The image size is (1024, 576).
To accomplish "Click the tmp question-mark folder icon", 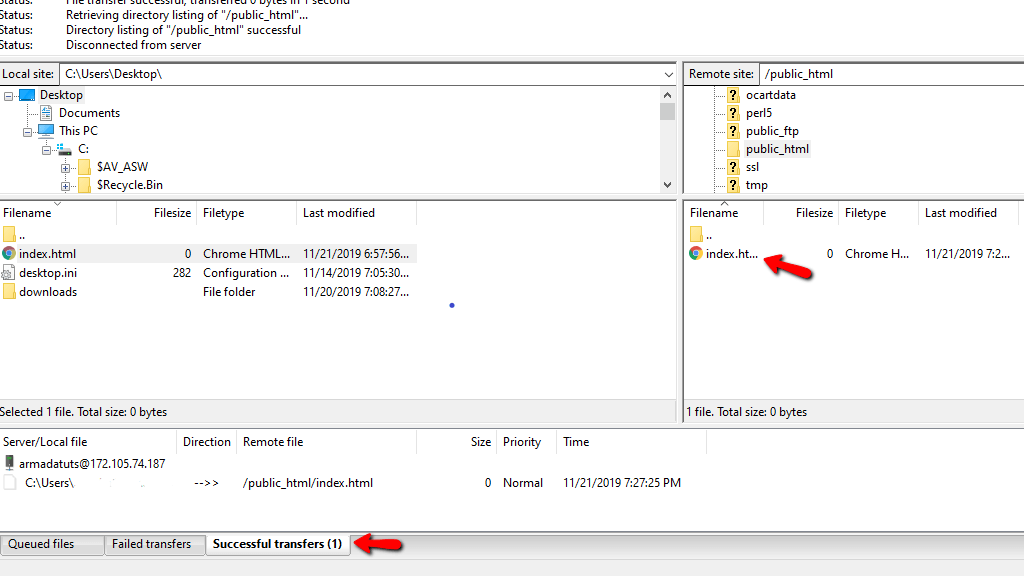I will pyautogui.click(x=733, y=185).
